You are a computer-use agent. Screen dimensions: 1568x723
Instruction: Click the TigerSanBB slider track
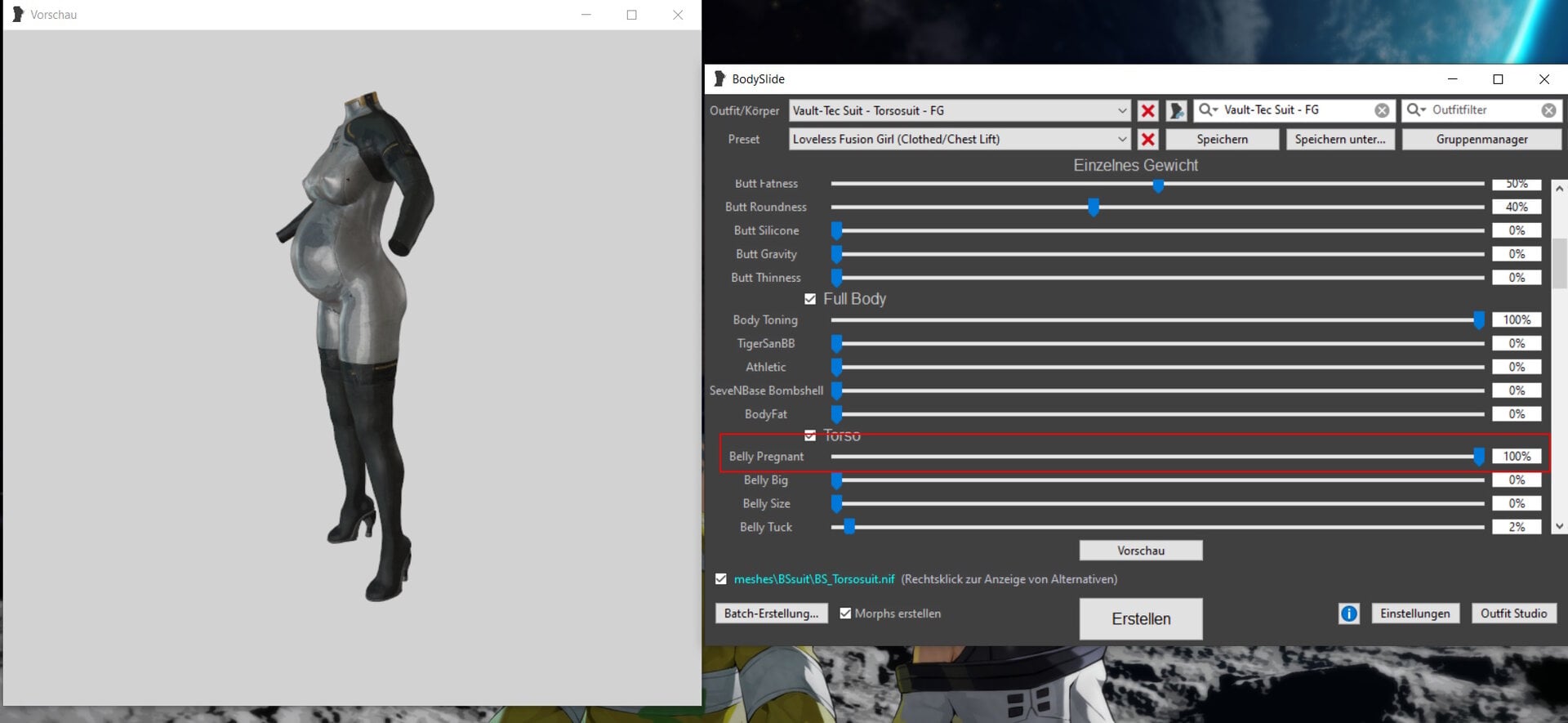pyautogui.click(x=1157, y=343)
